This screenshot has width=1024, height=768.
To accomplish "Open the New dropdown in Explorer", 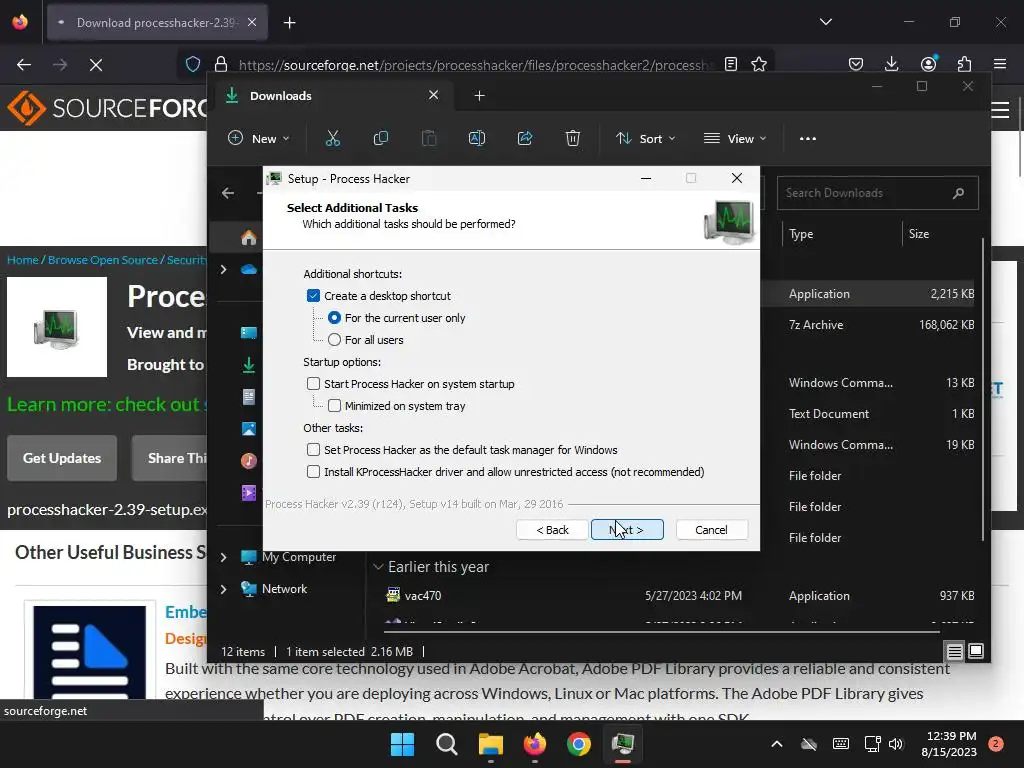I will [x=259, y=138].
